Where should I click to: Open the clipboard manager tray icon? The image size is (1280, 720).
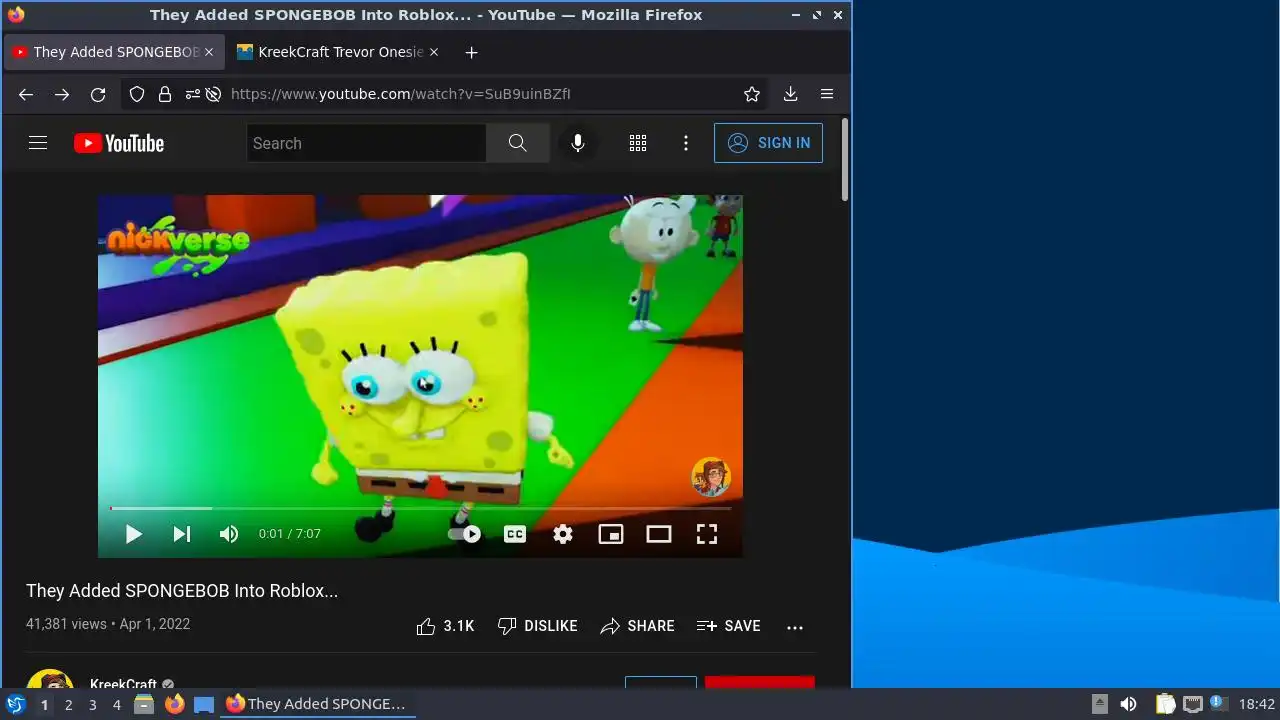click(1165, 704)
